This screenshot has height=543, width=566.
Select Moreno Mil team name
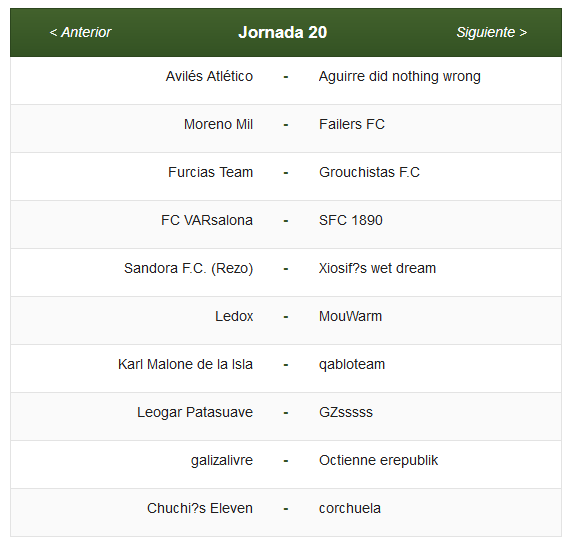[218, 124]
